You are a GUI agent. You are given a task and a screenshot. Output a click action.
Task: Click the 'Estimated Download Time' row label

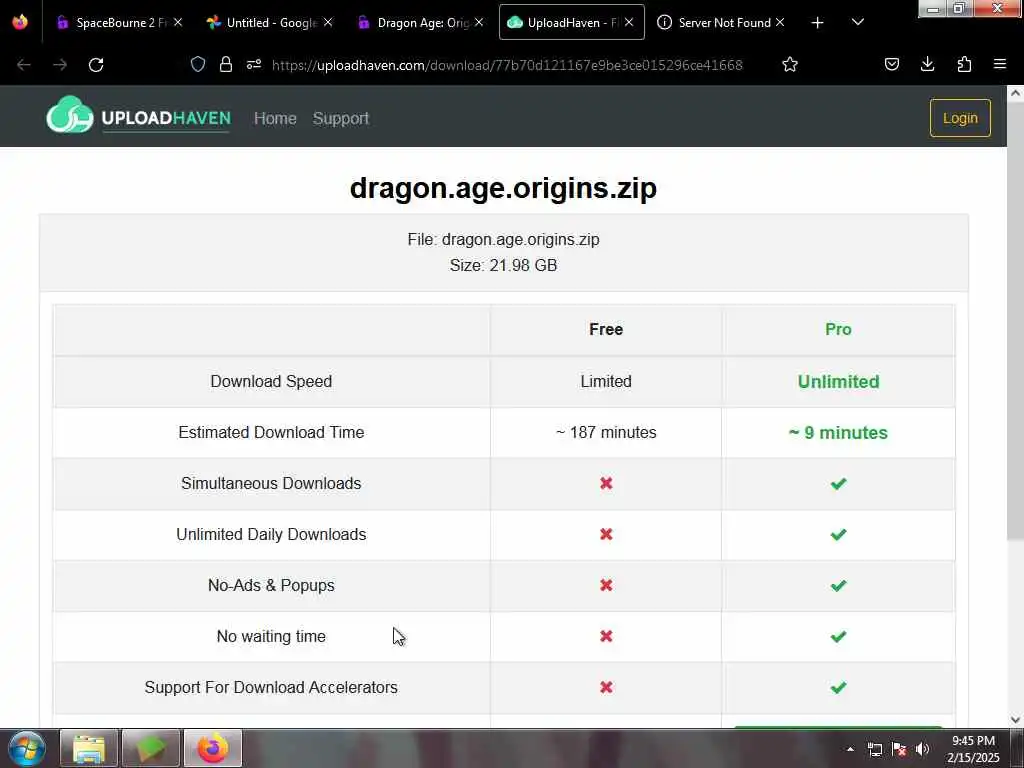click(271, 432)
